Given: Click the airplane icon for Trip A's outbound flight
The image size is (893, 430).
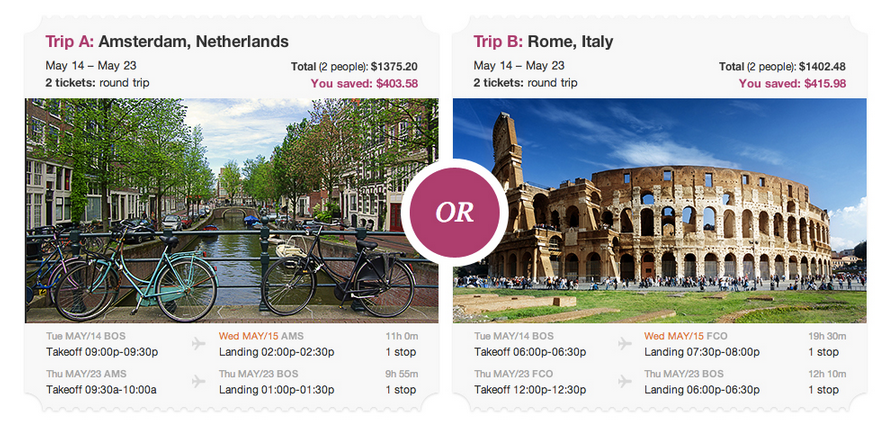Looking at the screenshot, I should click(199, 344).
